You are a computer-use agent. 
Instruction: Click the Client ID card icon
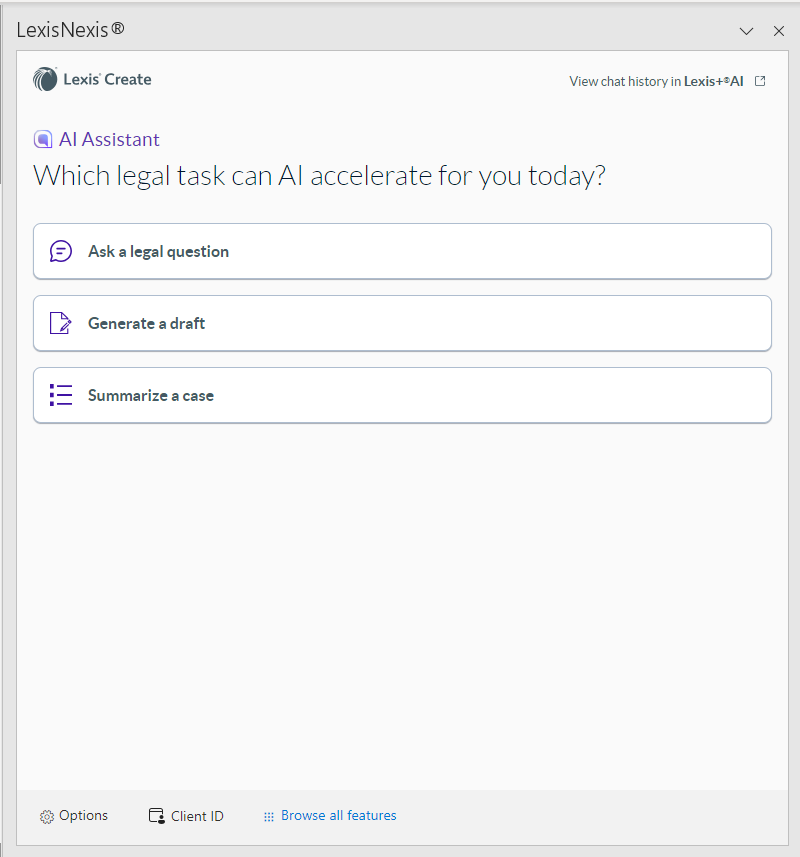pyautogui.click(x=157, y=816)
